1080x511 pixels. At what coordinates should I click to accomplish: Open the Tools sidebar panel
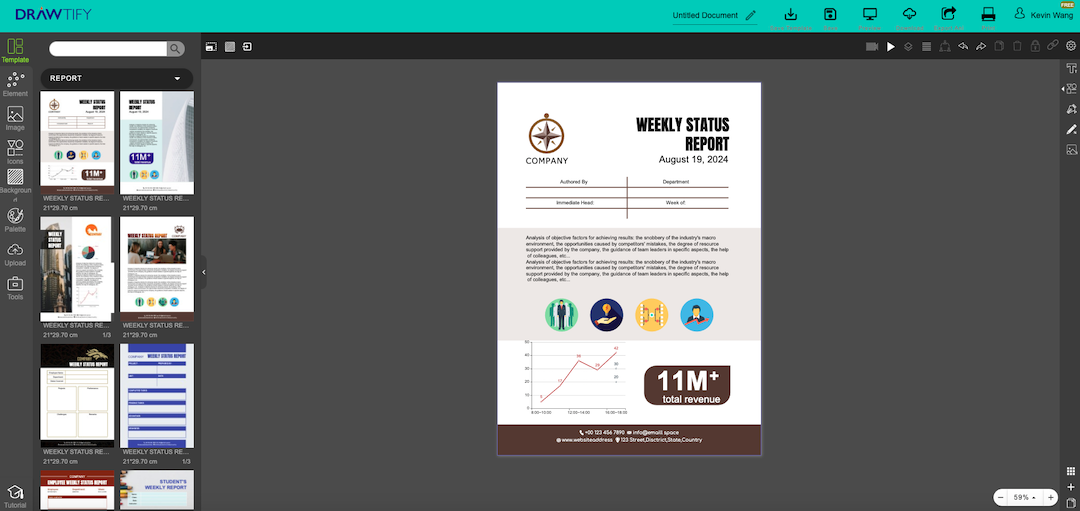(15, 288)
